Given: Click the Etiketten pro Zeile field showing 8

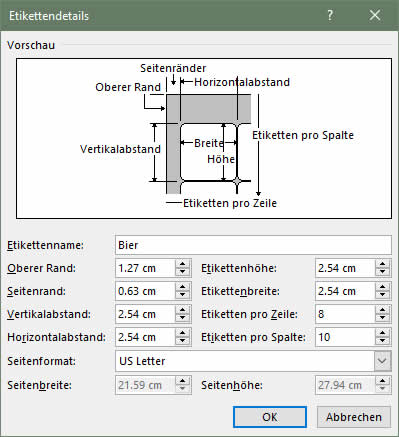Looking at the screenshot, I should [x=345, y=314].
